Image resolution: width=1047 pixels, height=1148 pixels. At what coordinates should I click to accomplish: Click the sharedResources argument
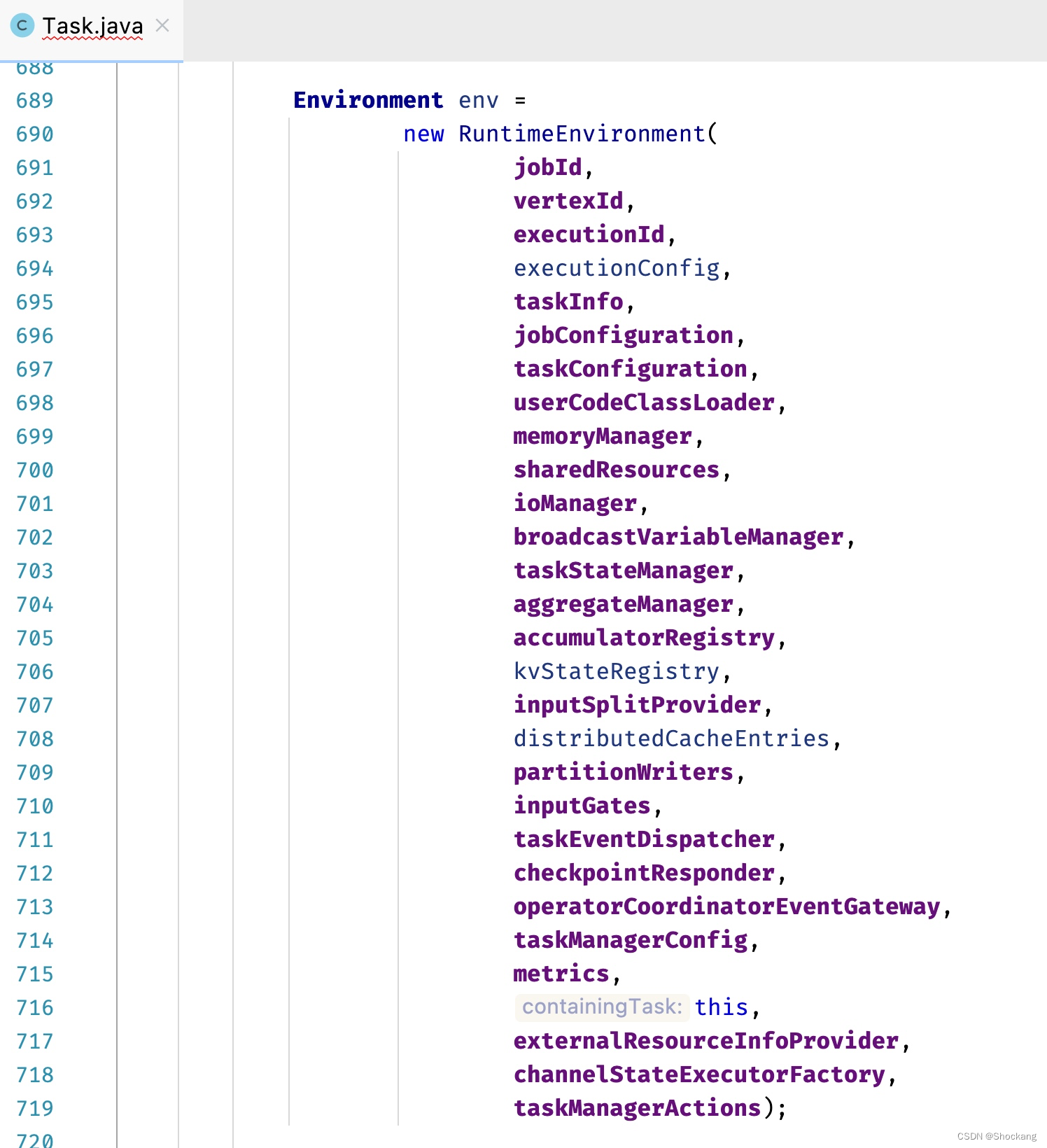(x=617, y=470)
